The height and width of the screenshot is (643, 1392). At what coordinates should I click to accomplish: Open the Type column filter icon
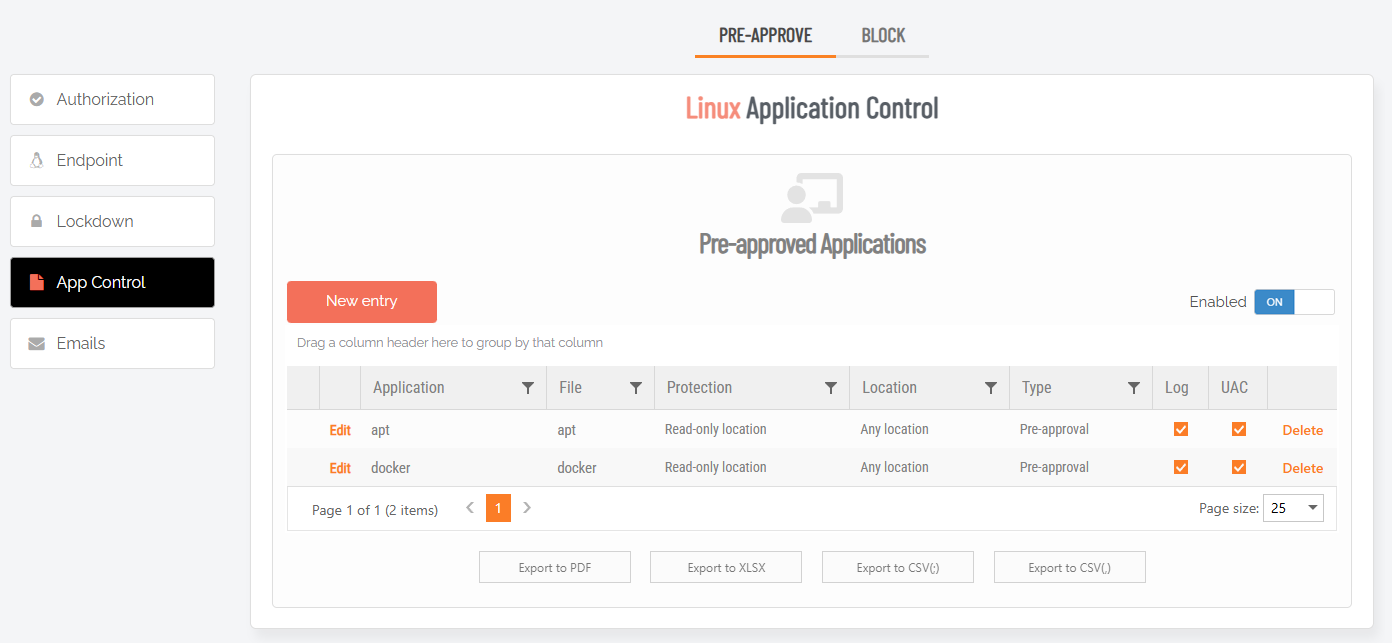pos(1134,388)
